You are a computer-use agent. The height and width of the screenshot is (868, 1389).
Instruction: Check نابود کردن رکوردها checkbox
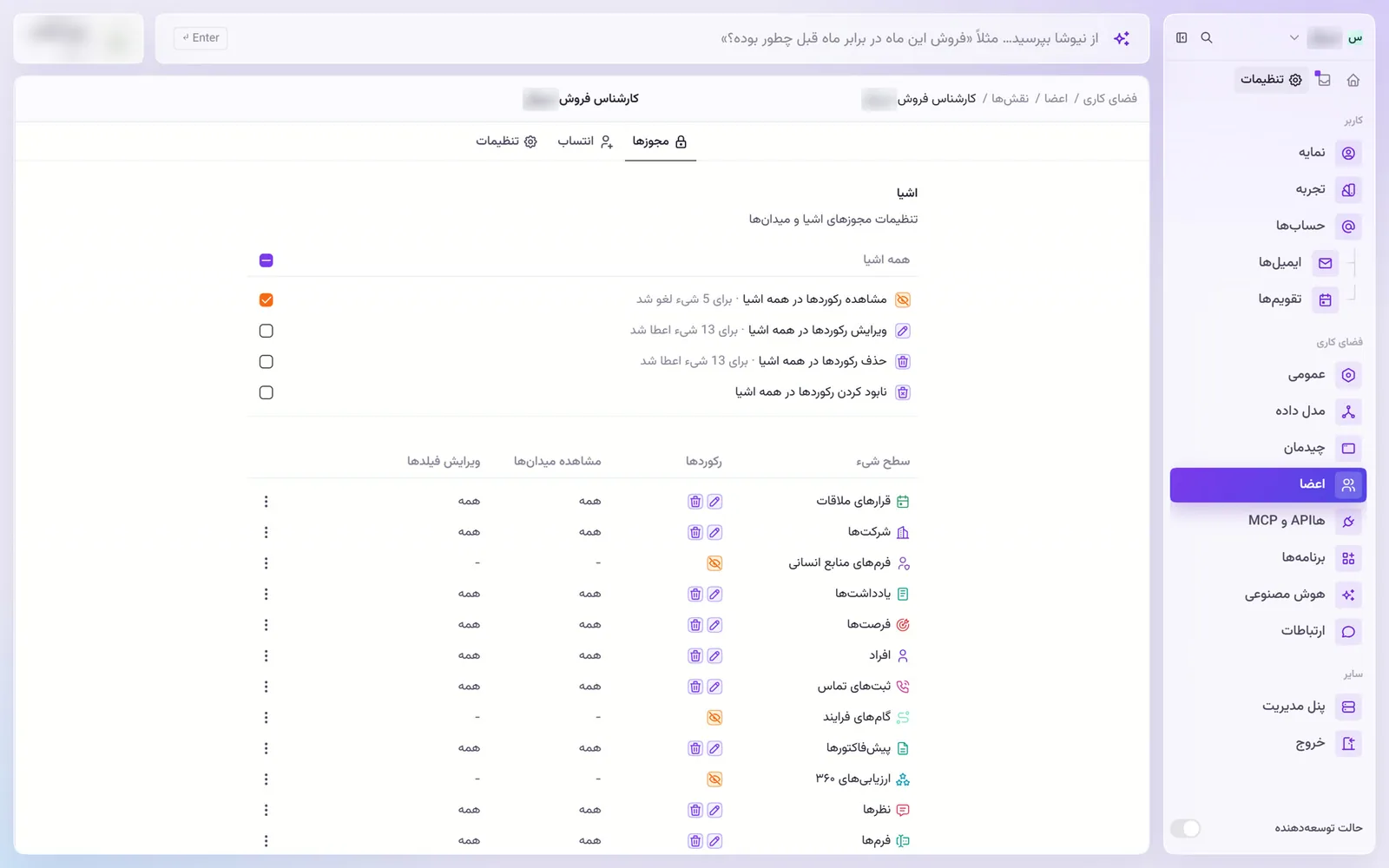tap(267, 392)
